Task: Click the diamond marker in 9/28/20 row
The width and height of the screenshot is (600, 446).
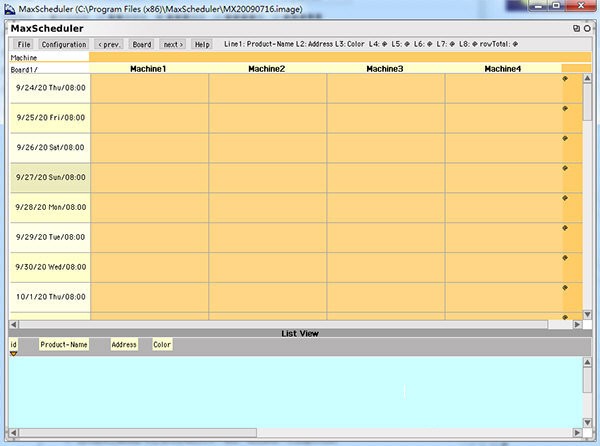Action: (565, 198)
